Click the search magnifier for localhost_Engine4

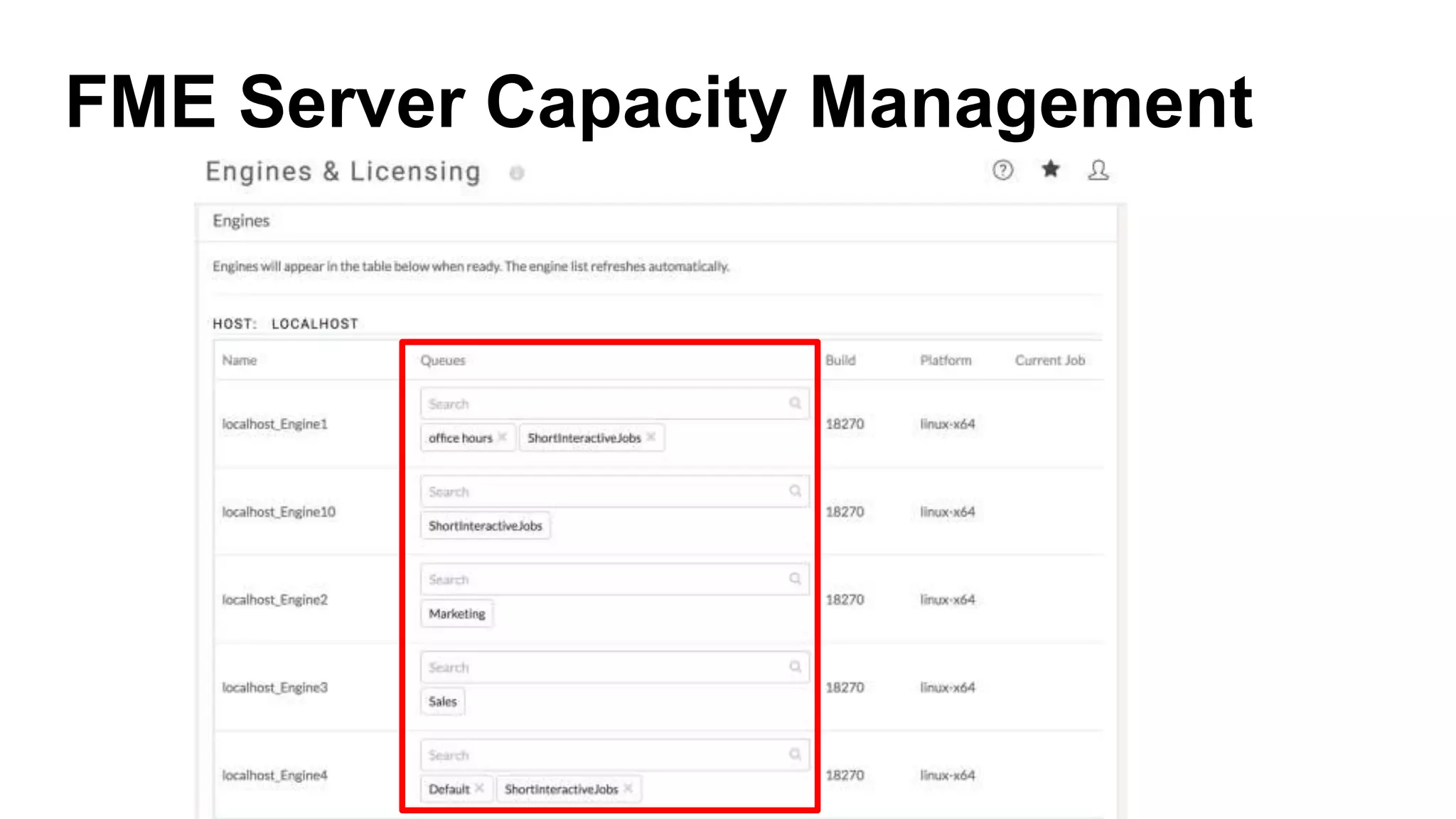click(795, 754)
